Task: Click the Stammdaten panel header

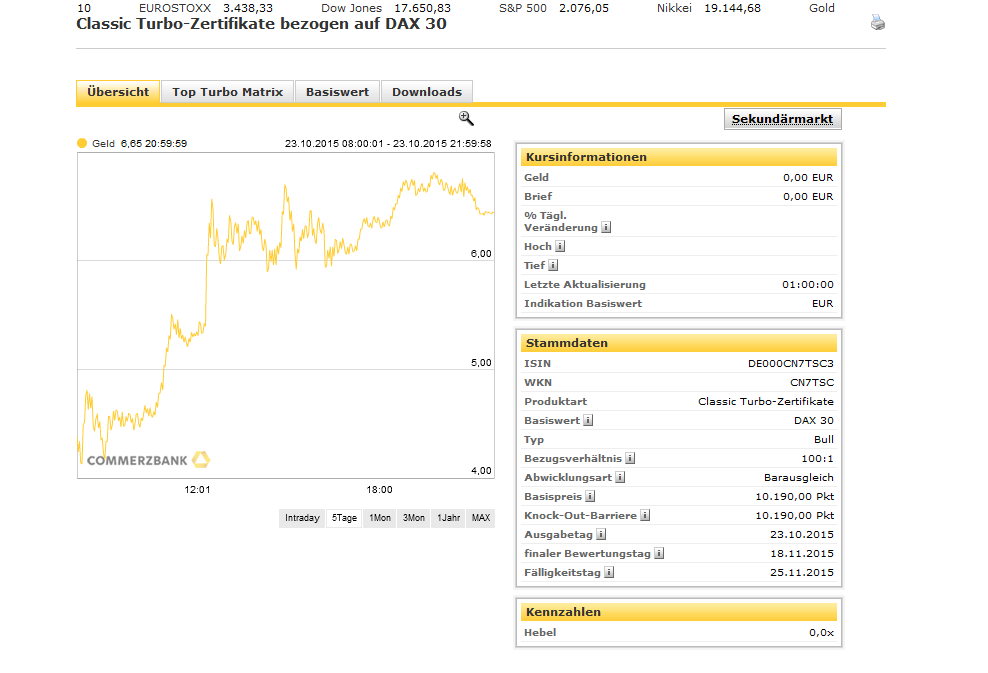Action: (679, 343)
